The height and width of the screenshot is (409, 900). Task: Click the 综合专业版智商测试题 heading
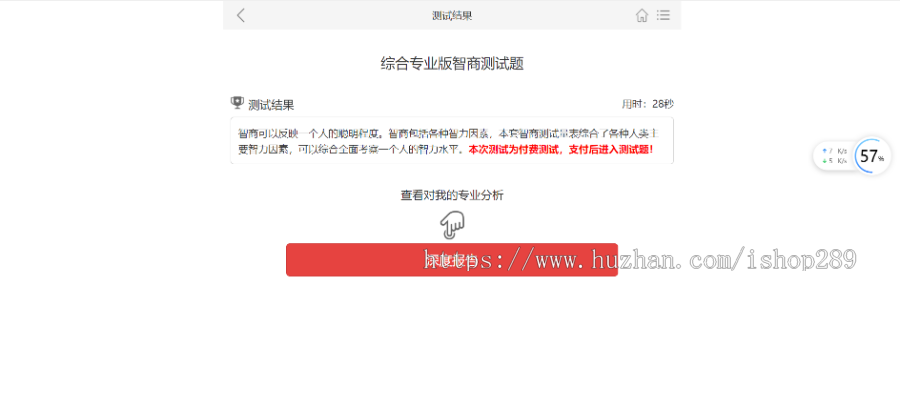(x=452, y=64)
